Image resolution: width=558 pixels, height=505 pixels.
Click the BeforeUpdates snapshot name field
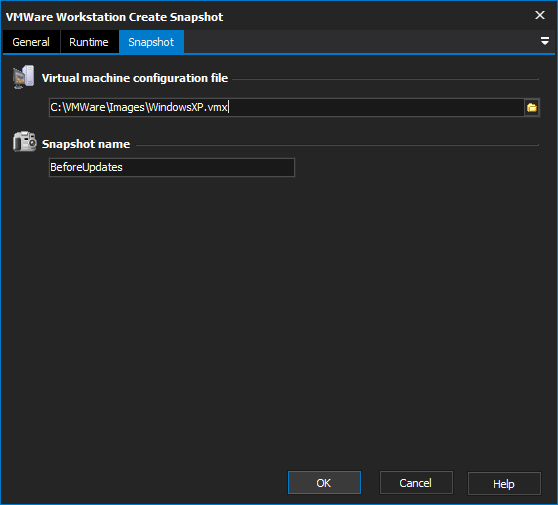point(172,167)
